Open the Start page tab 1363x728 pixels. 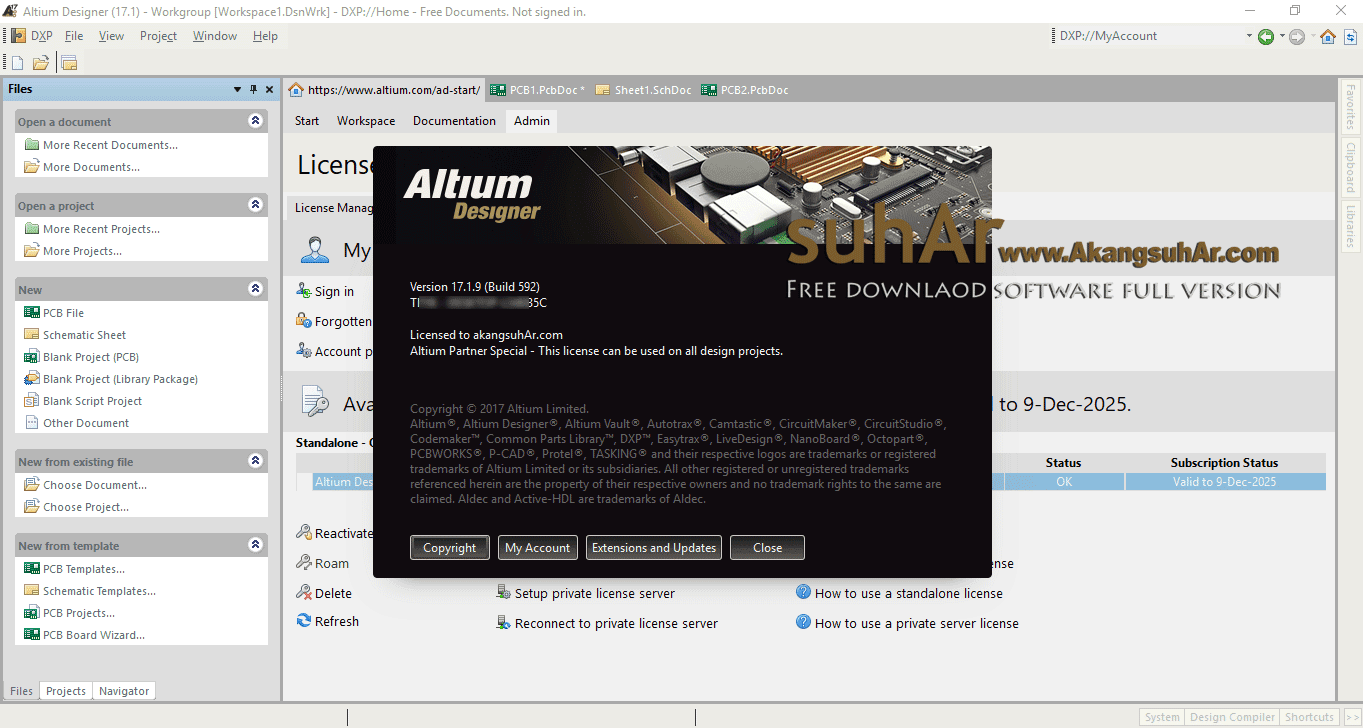pos(307,121)
